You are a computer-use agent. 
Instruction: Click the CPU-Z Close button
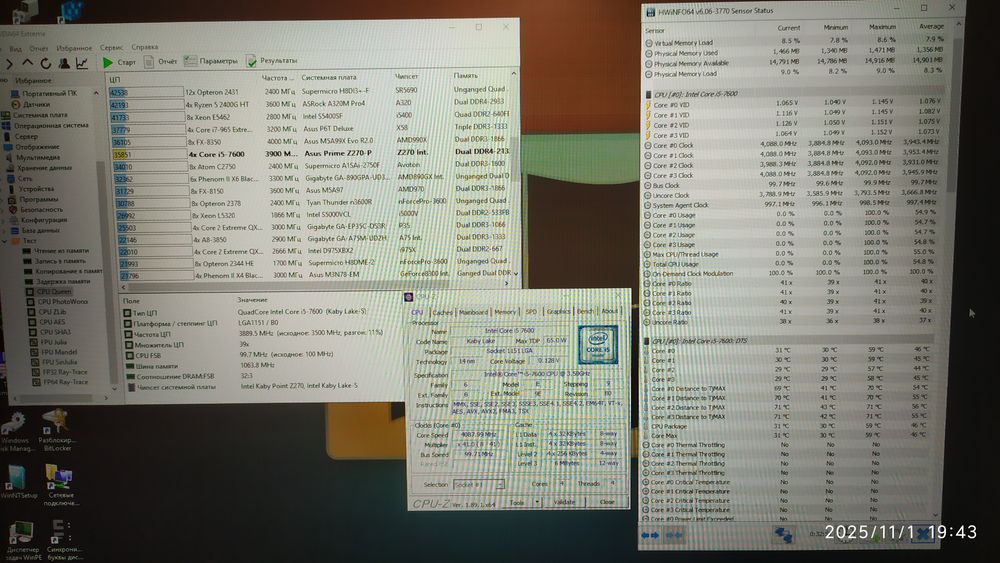point(607,502)
